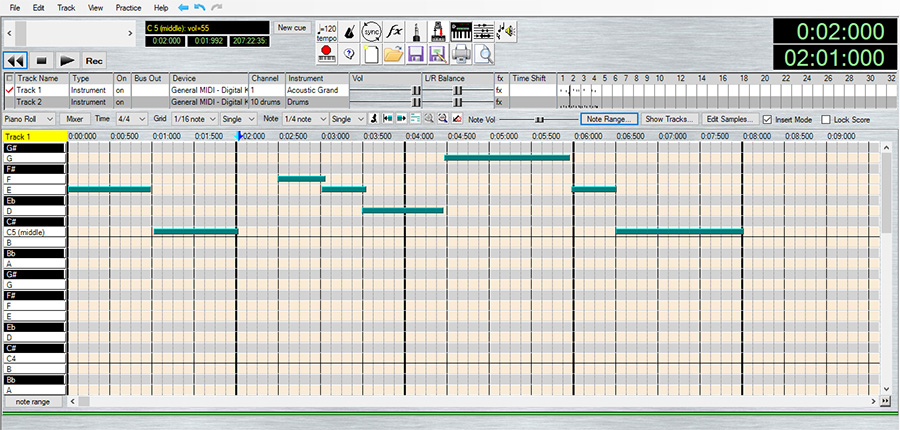900x430 pixels.
Task: Open the tempo setting (♩=120)
Action: pos(327,32)
